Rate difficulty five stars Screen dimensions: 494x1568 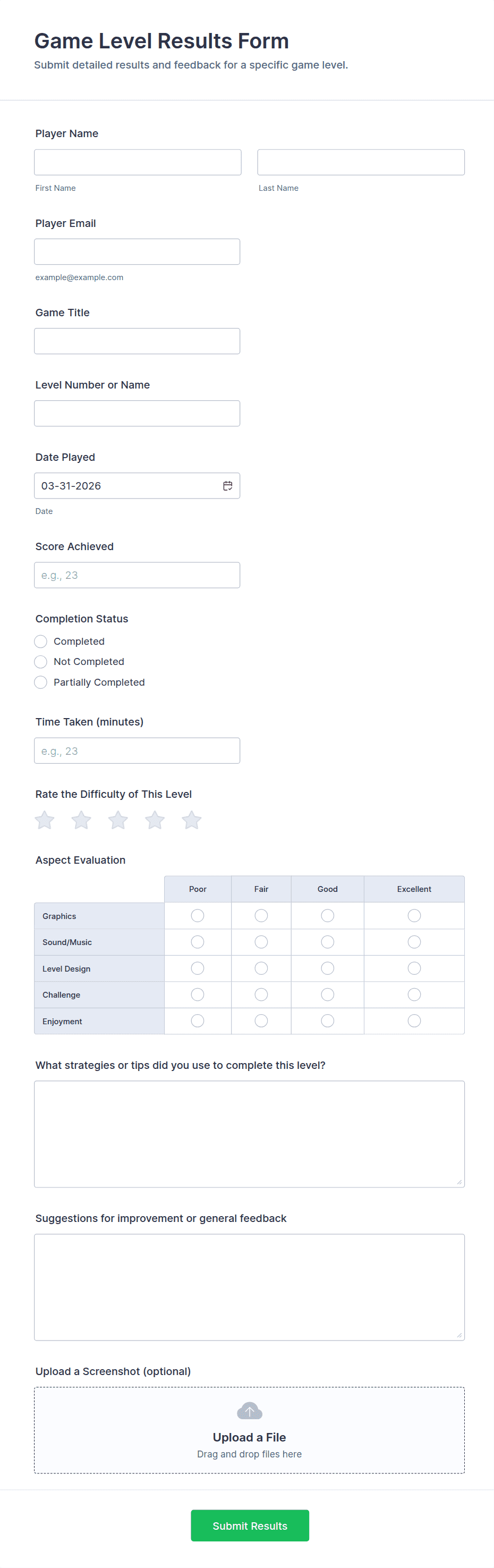pos(192,820)
